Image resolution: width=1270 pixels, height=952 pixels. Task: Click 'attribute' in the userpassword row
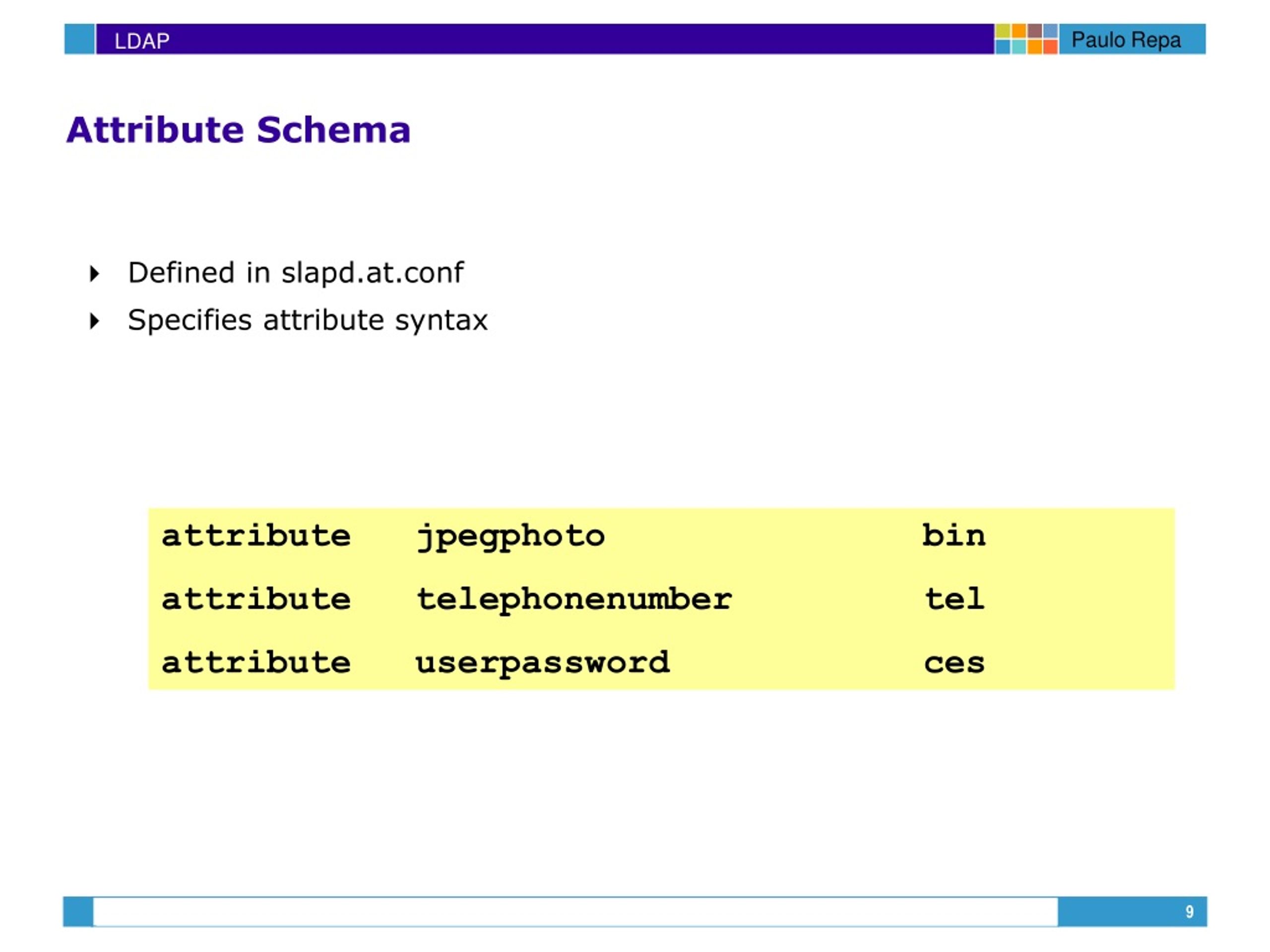click(x=256, y=661)
